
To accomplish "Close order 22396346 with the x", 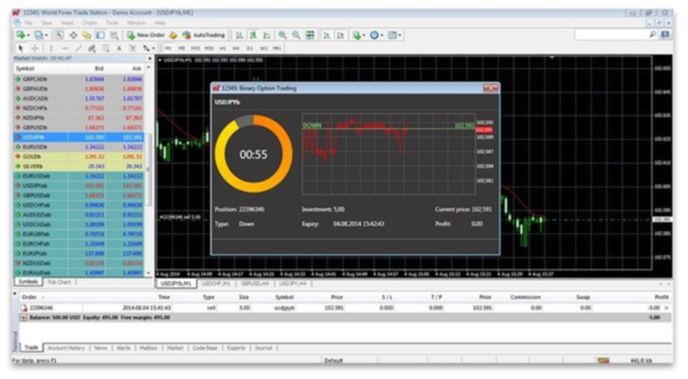I will tap(666, 308).
